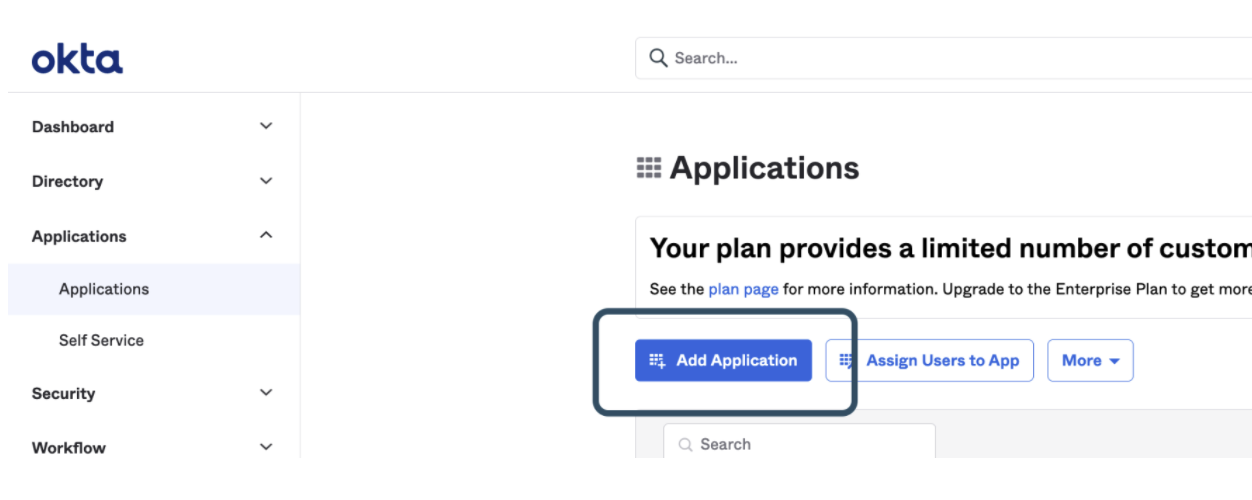Click the grid icon beside Applications heading
Viewport: 1252px width, 500px height.
point(649,168)
